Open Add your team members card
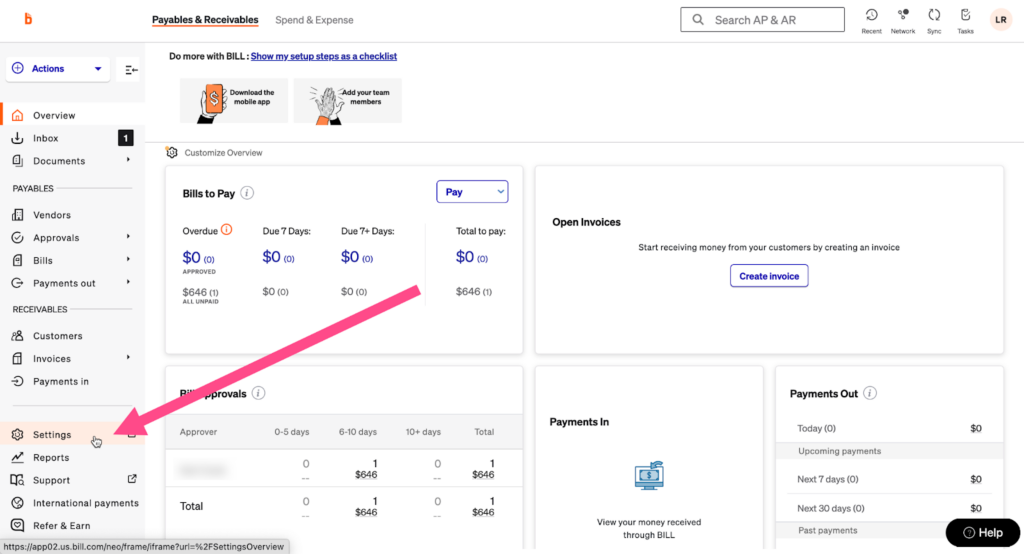The width and height of the screenshot is (1024, 554). click(x=347, y=101)
